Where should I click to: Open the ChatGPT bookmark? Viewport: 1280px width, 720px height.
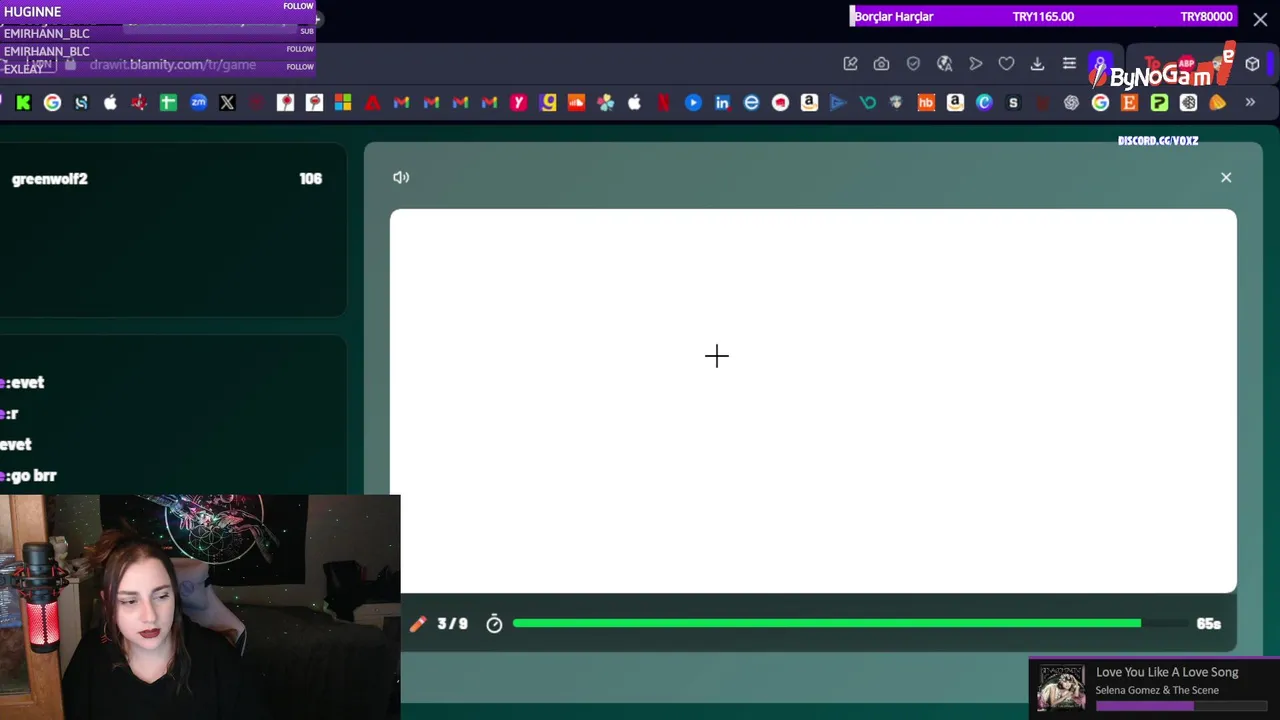[x=1072, y=102]
